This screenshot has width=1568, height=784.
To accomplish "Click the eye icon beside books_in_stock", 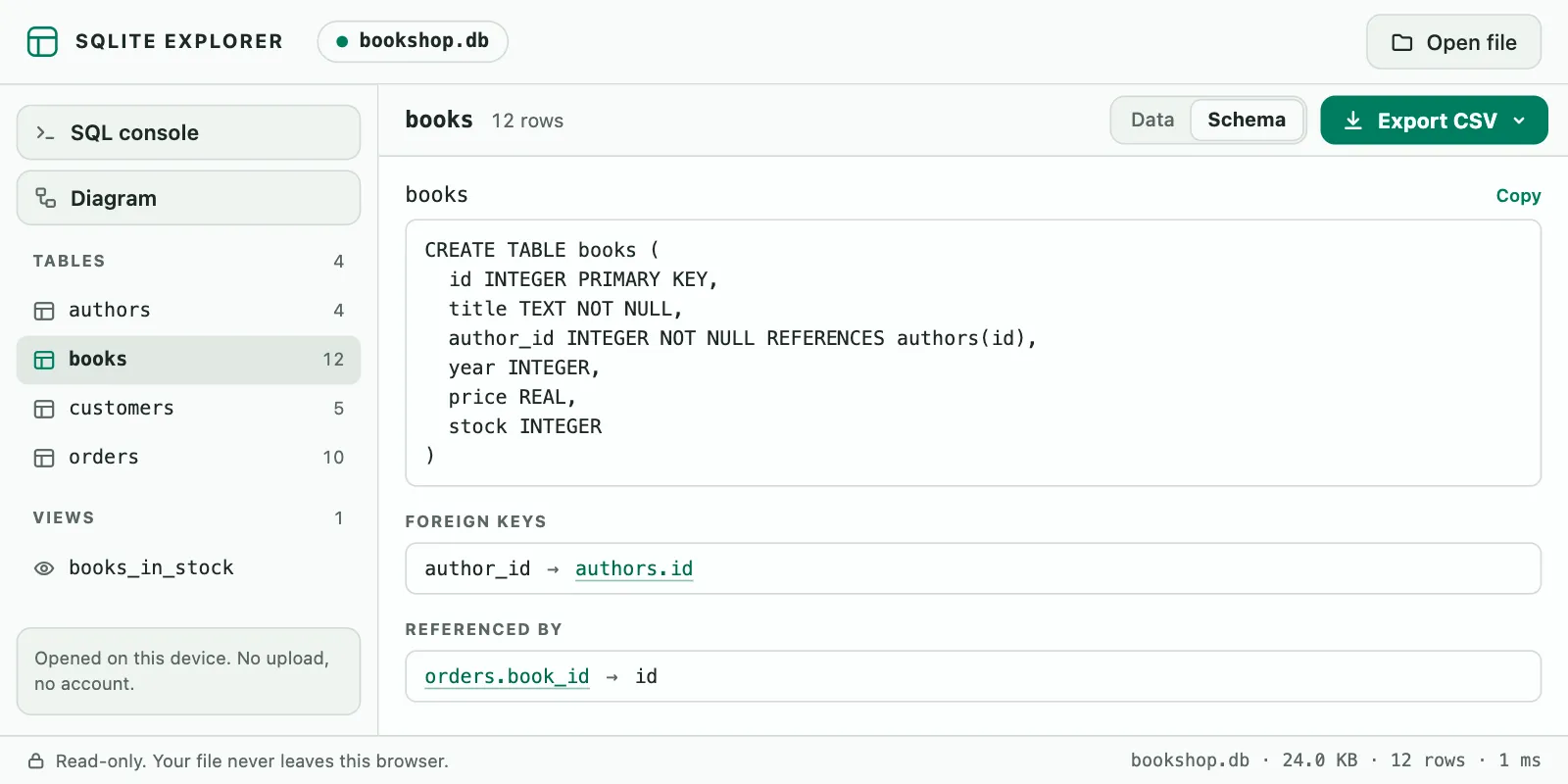I will coord(44,568).
